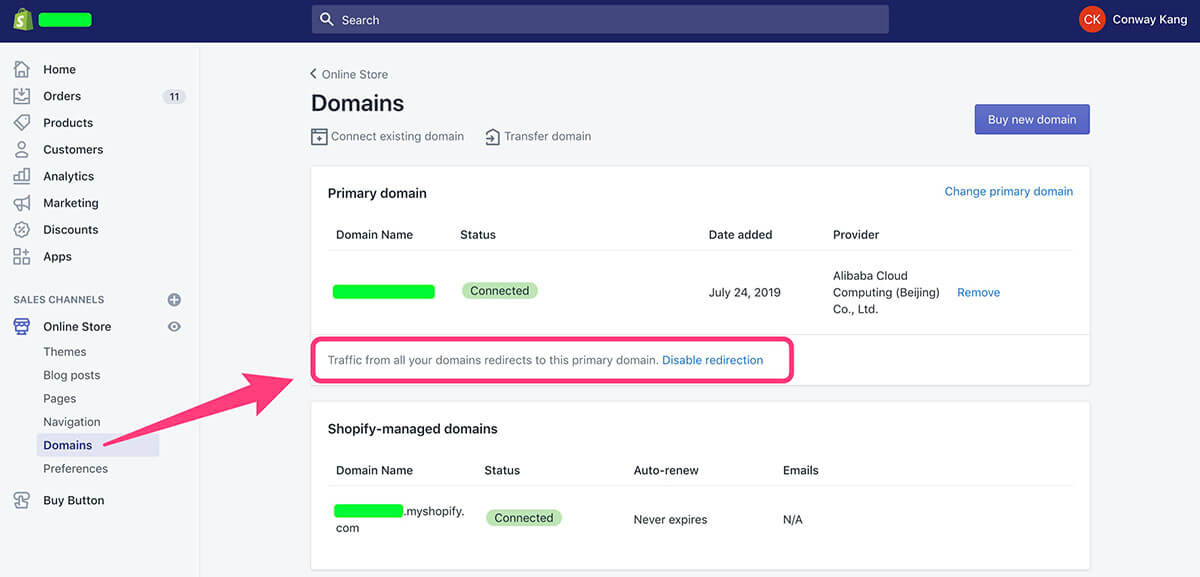Open Navigation under Online Store
Viewport: 1200px width, 577px height.
(x=72, y=422)
